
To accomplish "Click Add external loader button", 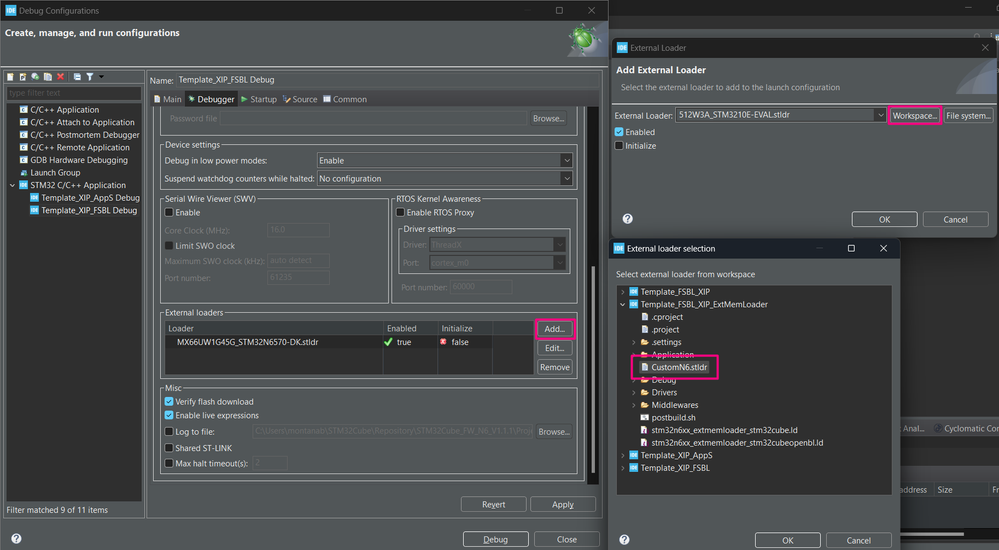I will coord(554,329).
